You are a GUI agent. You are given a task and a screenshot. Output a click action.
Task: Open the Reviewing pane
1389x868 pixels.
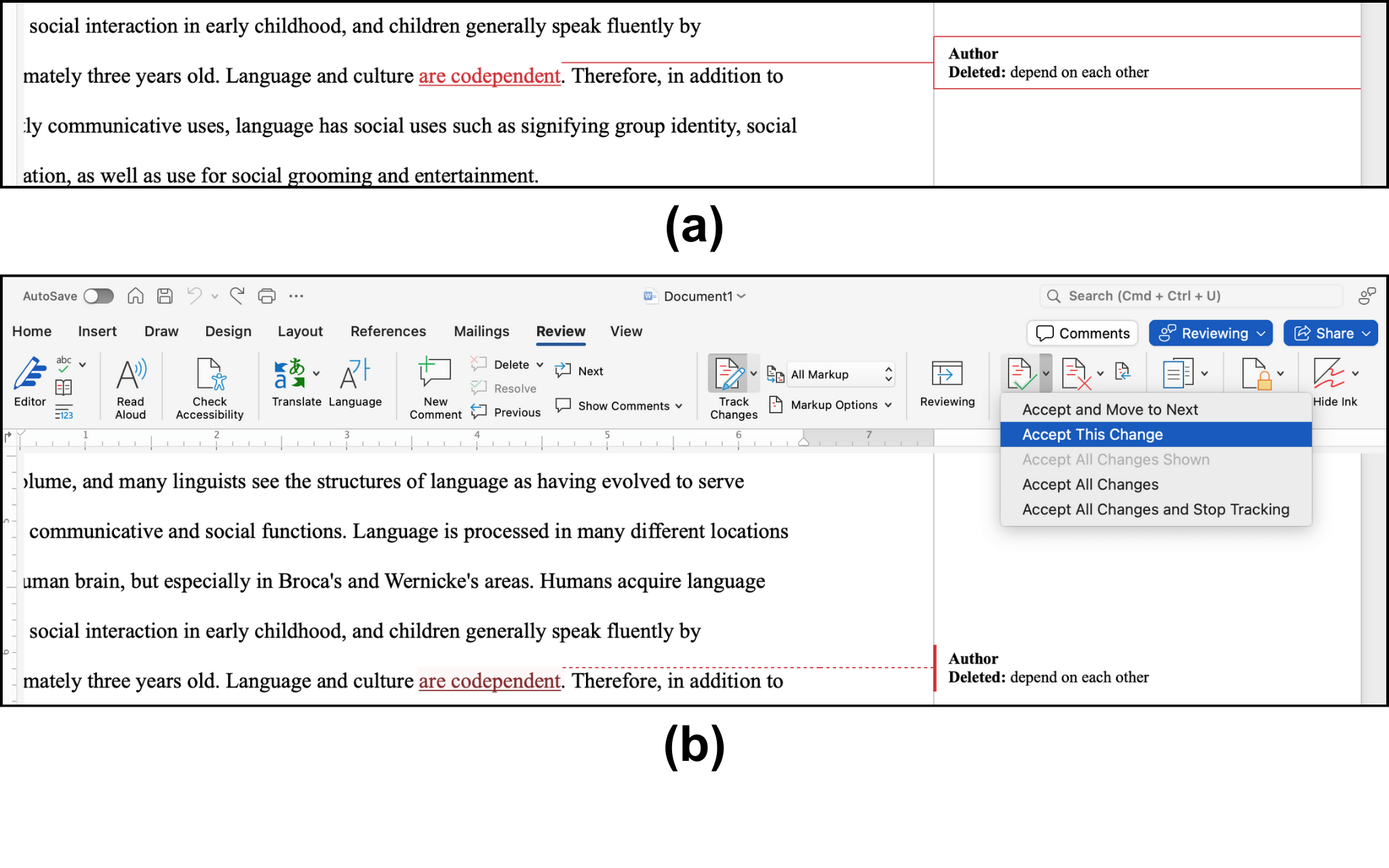click(947, 382)
